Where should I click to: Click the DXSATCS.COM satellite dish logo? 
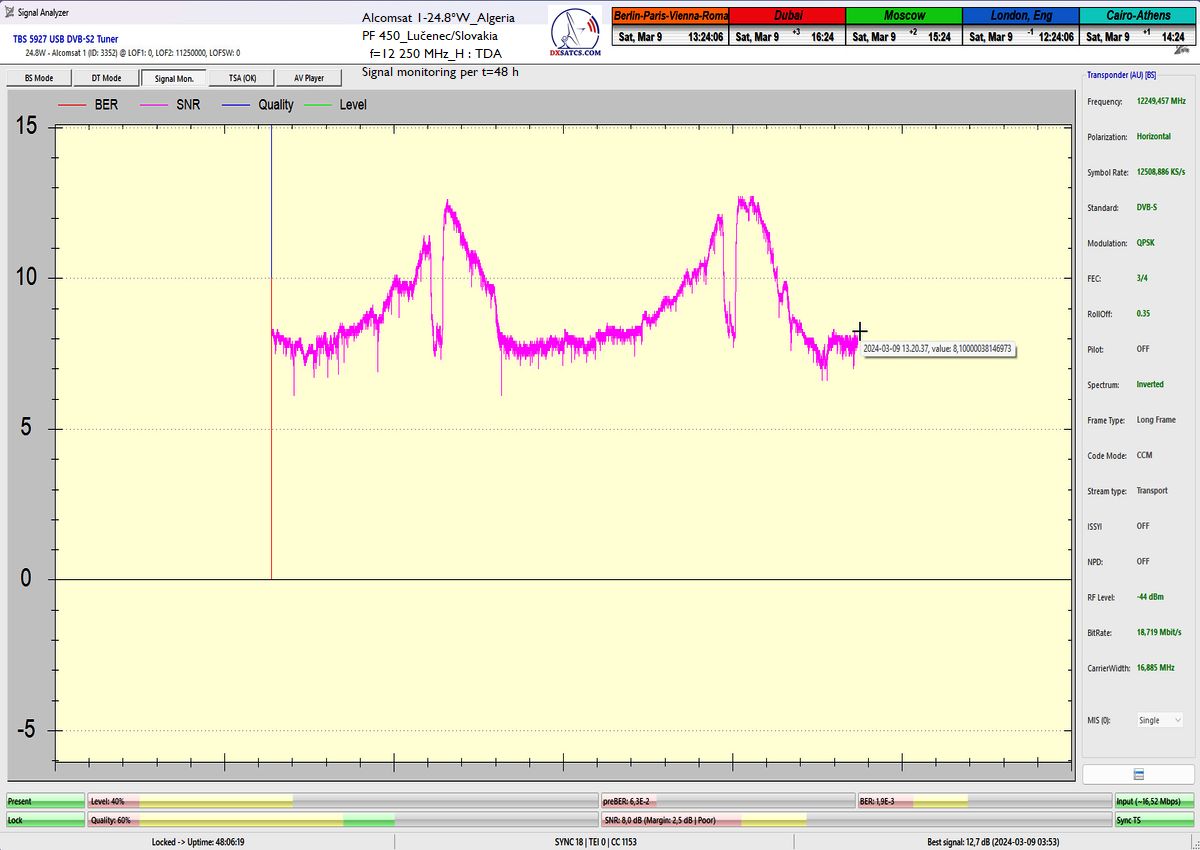pos(576,35)
